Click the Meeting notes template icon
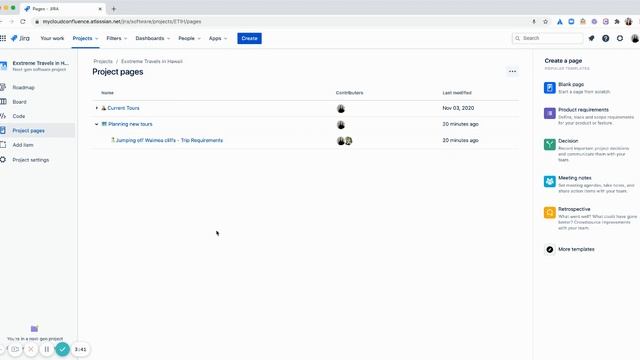The image size is (640, 360). tap(550, 181)
